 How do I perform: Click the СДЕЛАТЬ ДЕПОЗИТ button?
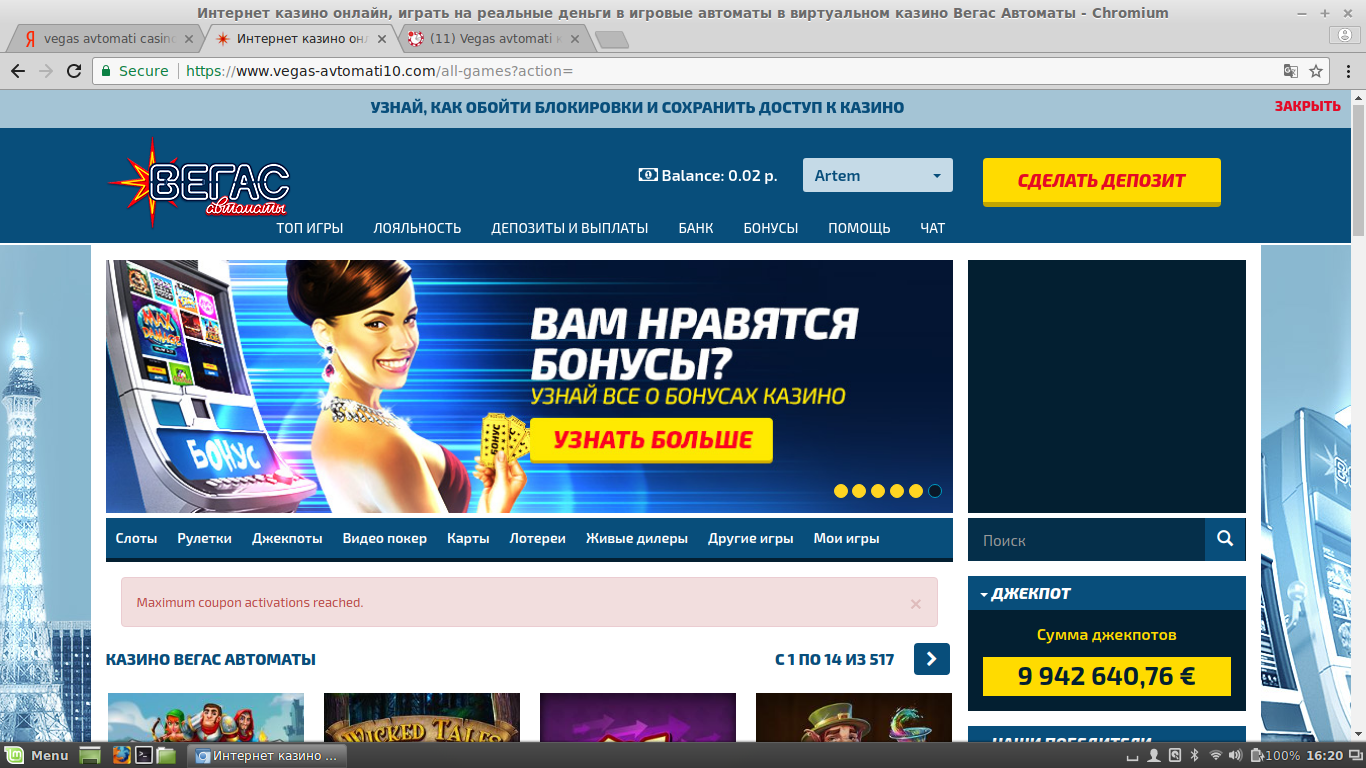(x=1102, y=181)
